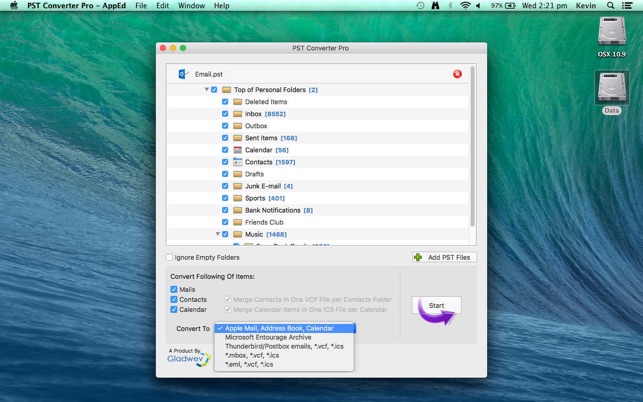Collapse the Music folder
This screenshot has width=643, height=402.
[218, 234]
